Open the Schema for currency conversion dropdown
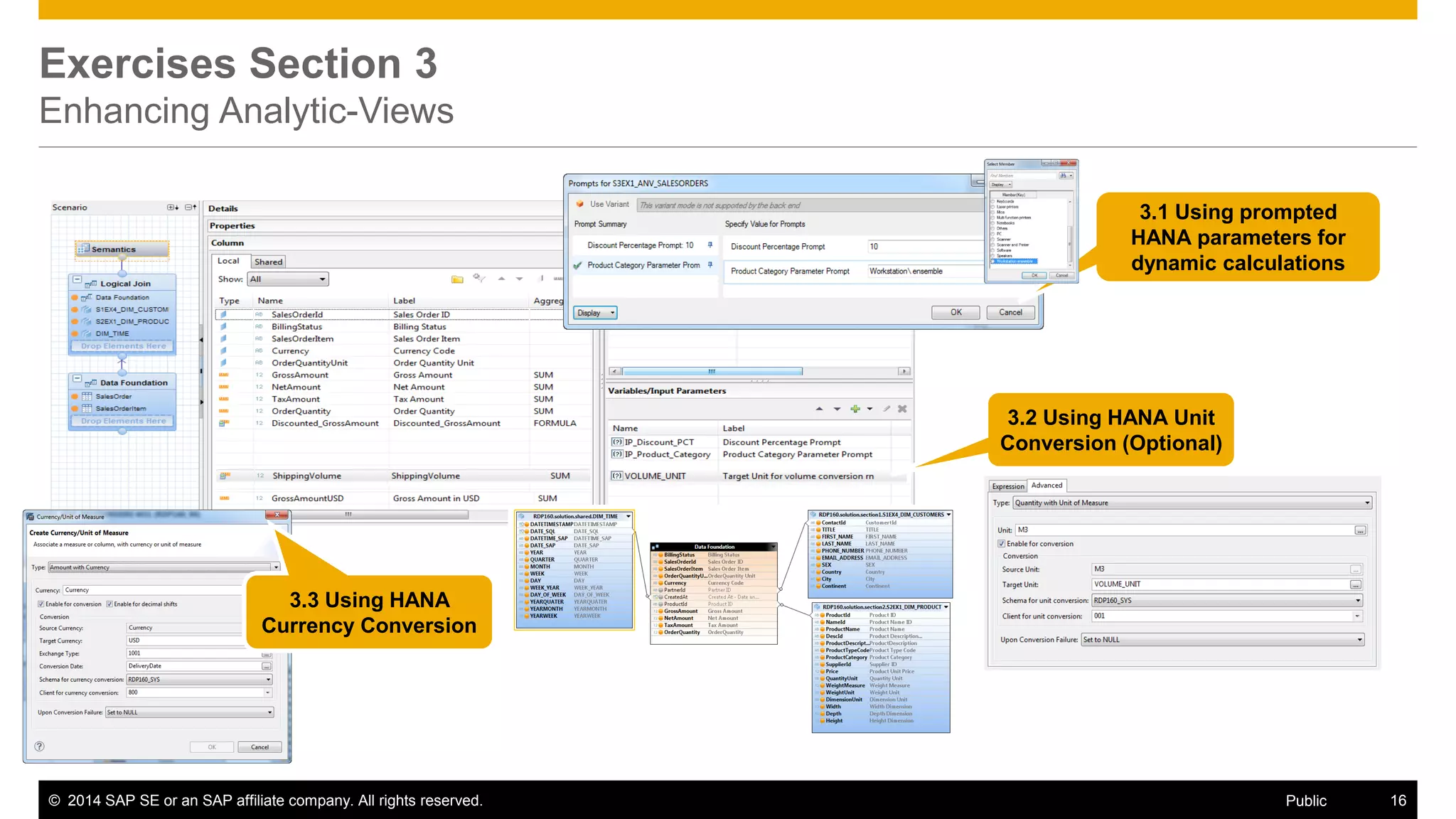The height and width of the screenshot is (819, 1456). [199, 680]
